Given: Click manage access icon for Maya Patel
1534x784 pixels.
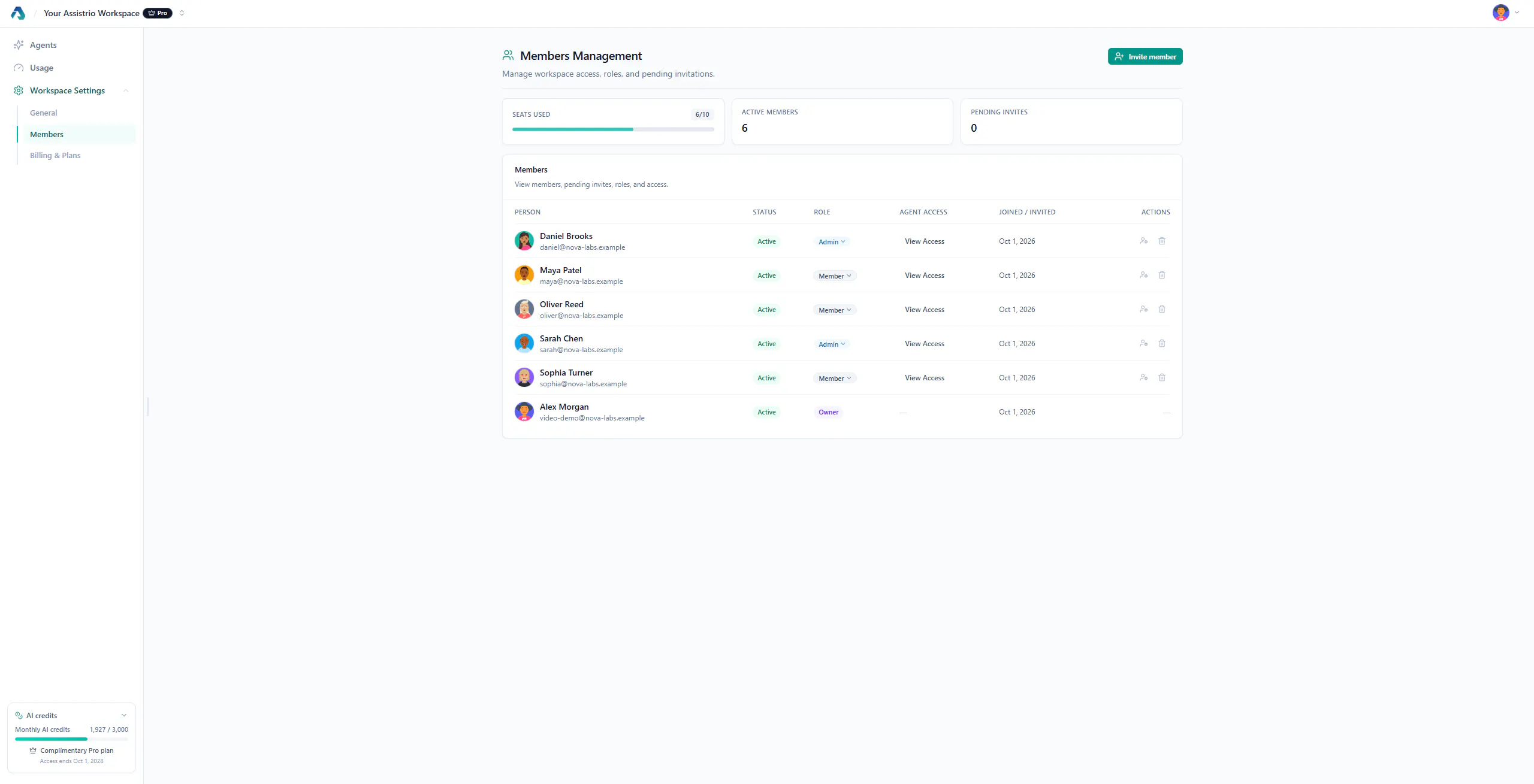Looking at the screenshot, I should click(1144, 275).
